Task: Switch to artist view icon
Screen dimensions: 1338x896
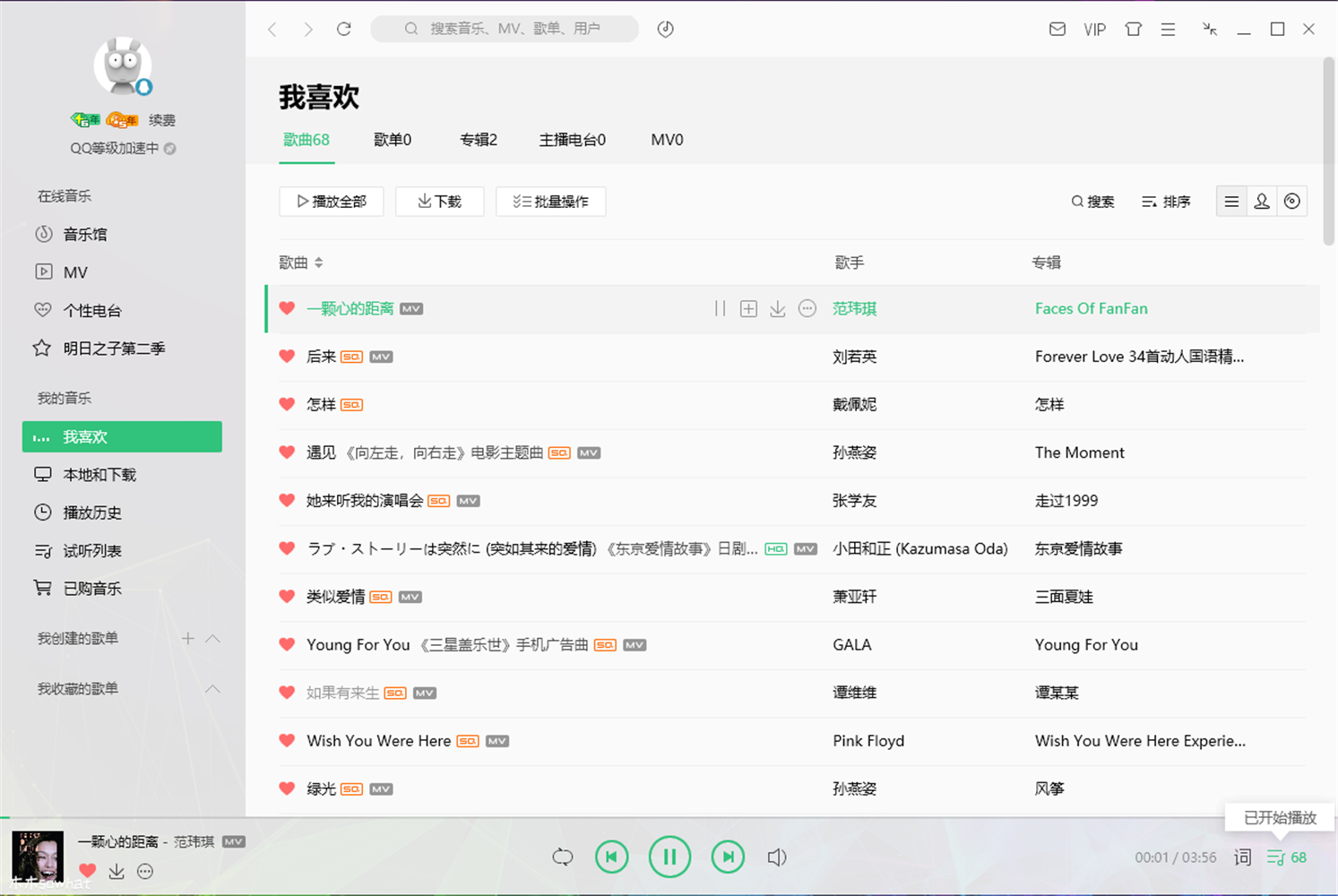Action: pos(1262,202)
